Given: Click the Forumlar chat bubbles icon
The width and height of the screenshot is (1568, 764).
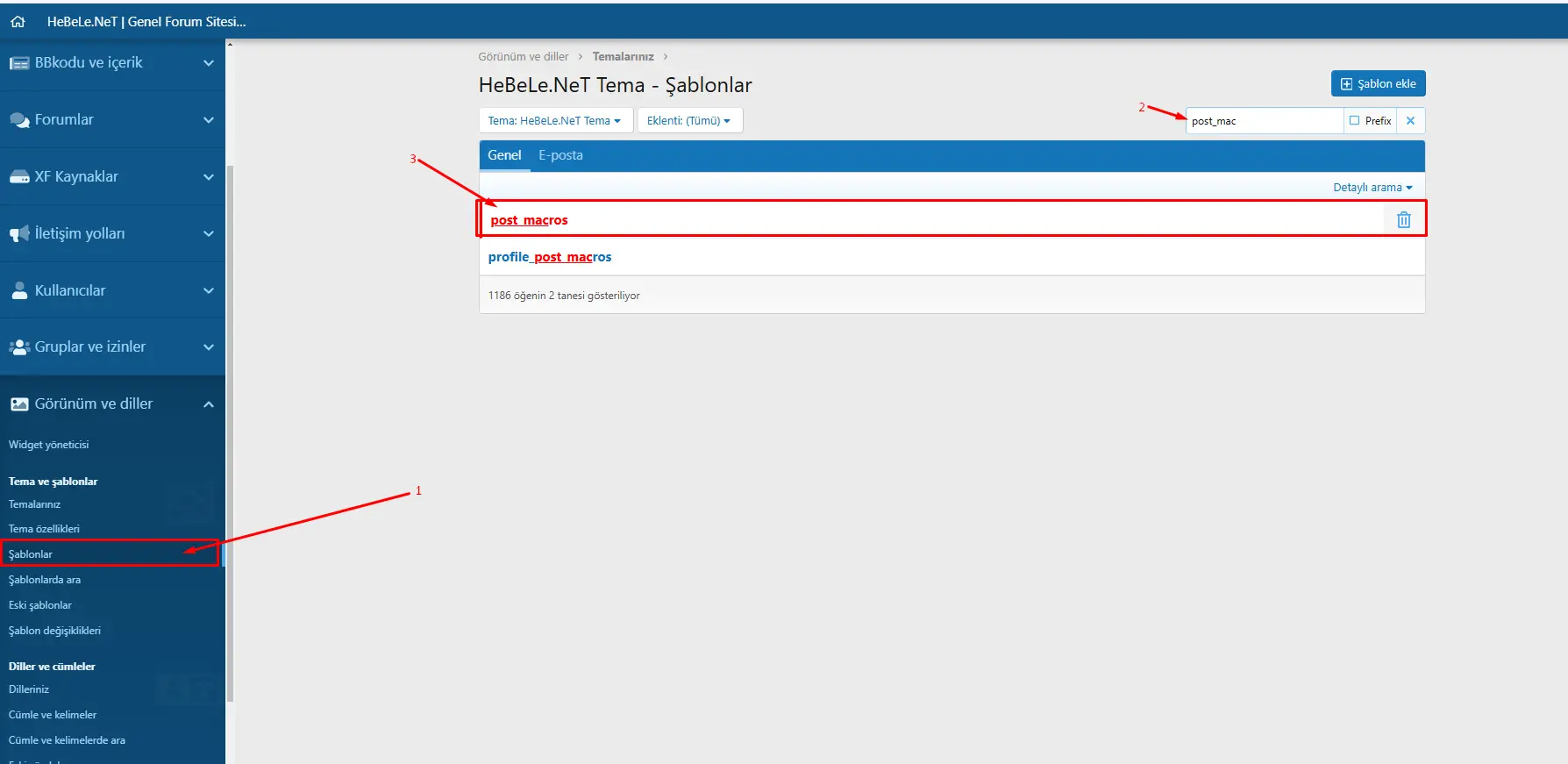Looking at the screenshot, I should pyautogui.click(x=19, y=120).
